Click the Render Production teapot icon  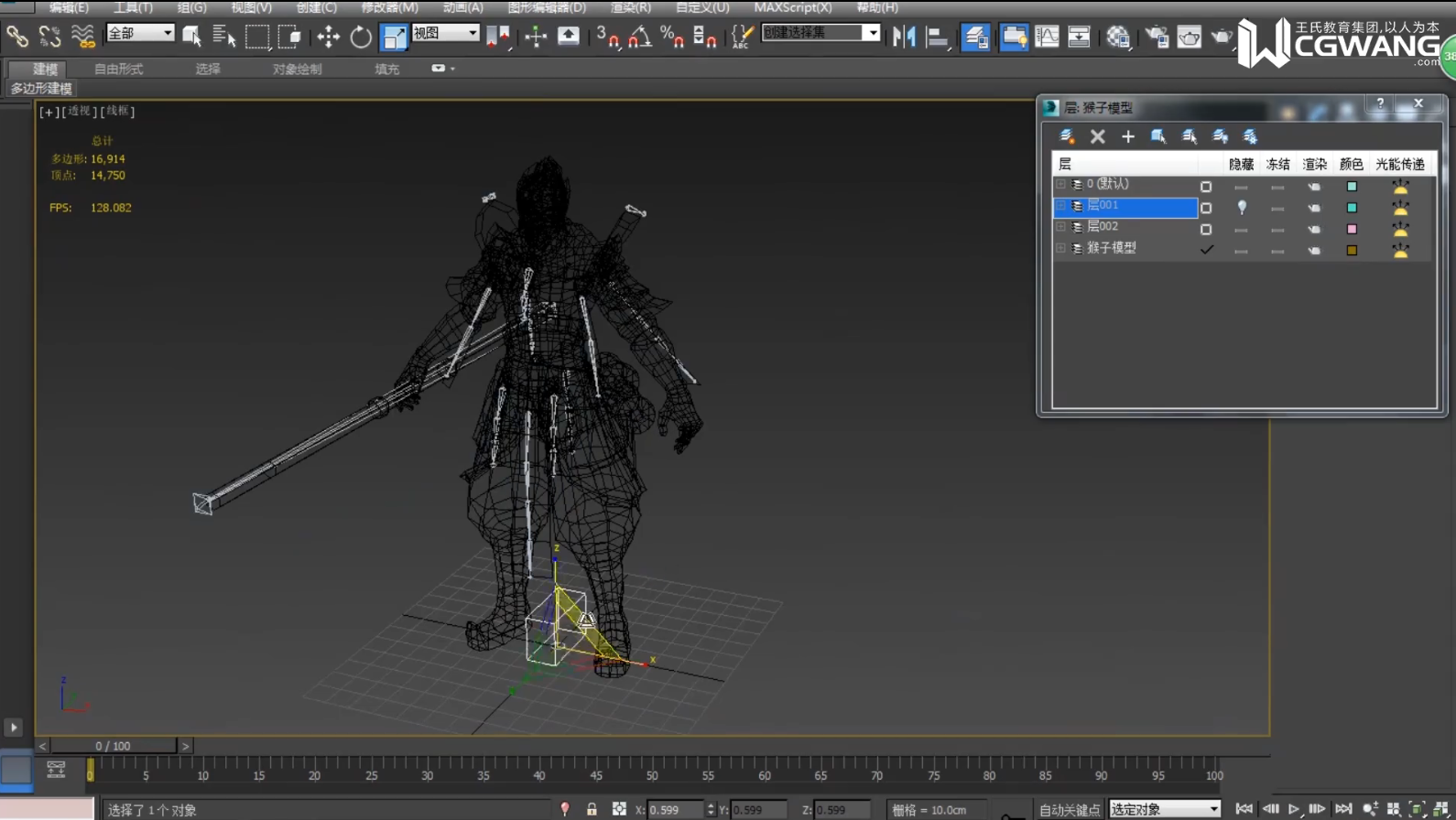[x=1222, y=37]
